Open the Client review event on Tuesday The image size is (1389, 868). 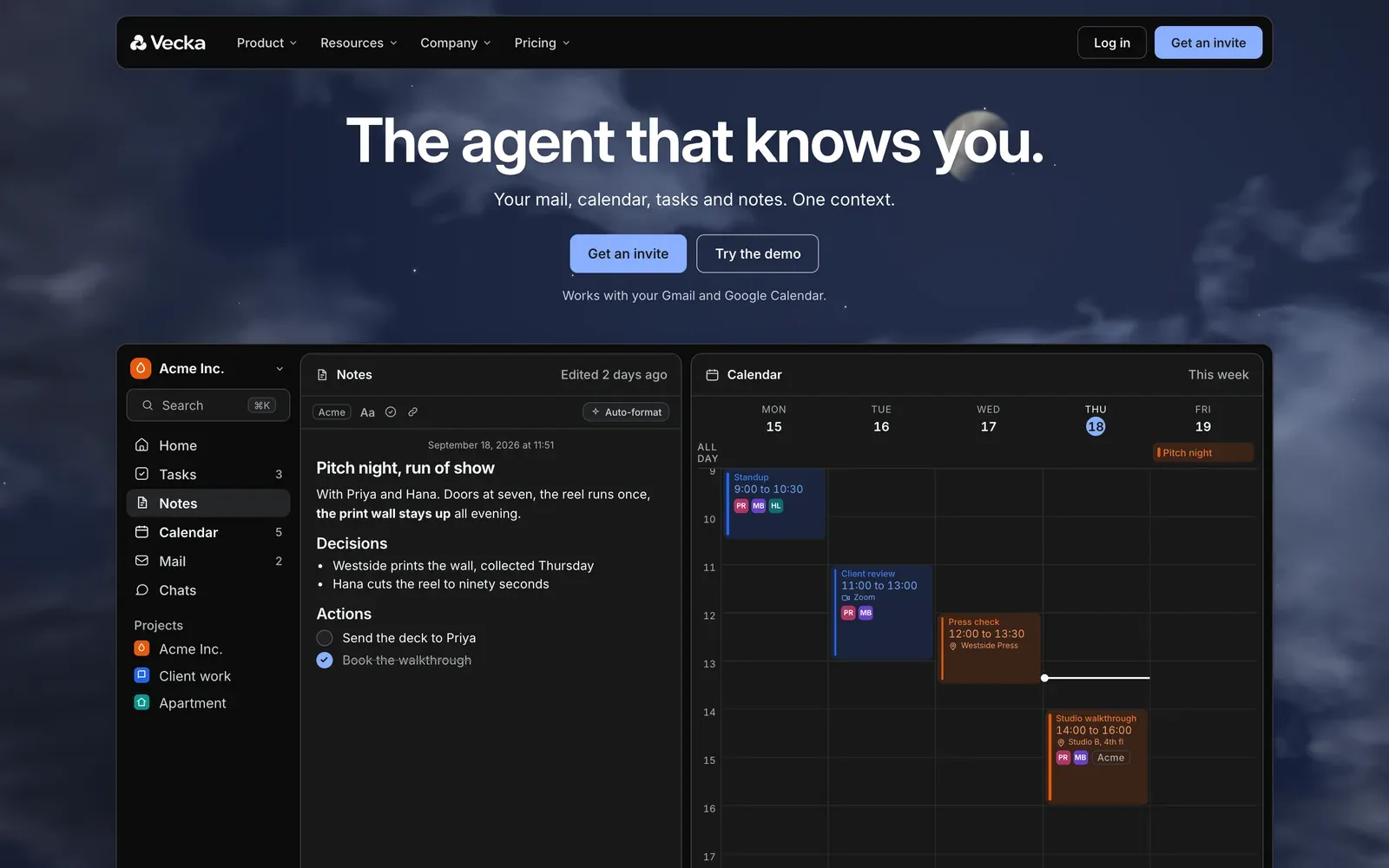[x=882, y=613]
